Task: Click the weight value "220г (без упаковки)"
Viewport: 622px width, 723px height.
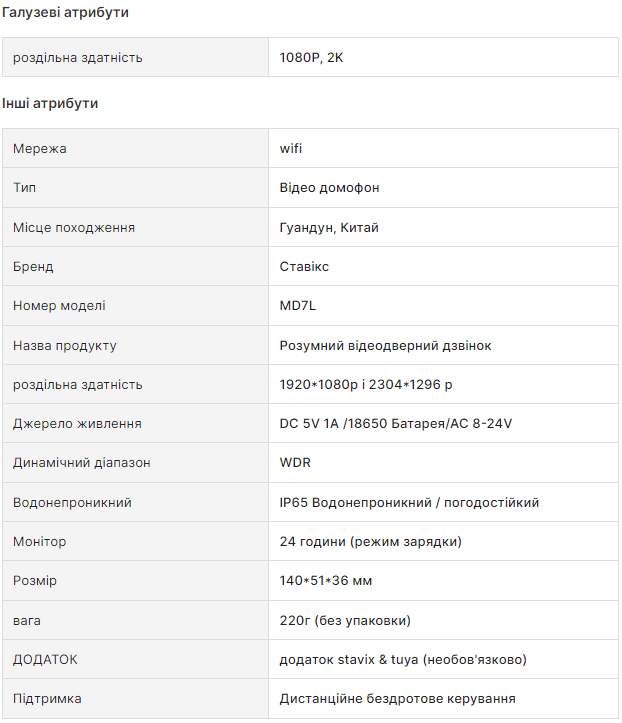Action: 345,621
